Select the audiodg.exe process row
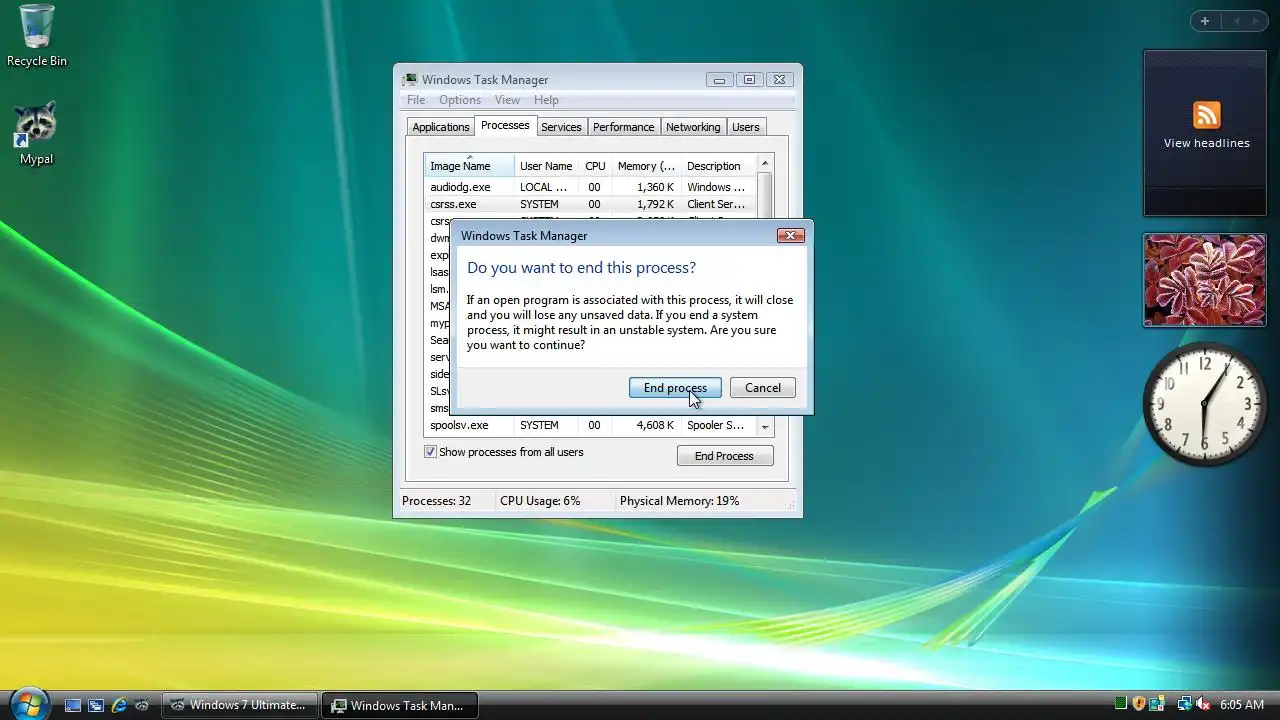 pyautogui.click(x=590, y=187)
